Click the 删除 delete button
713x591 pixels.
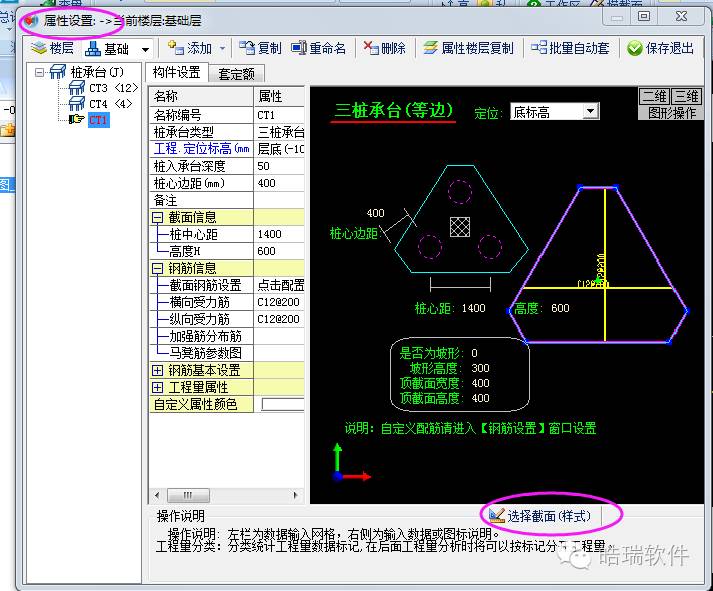click(x=384, y=48)
